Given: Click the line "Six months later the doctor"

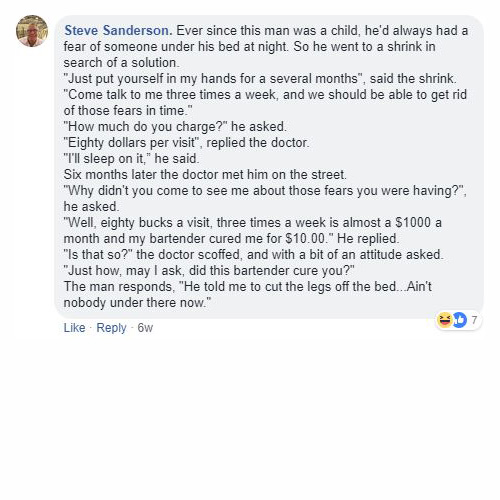Looking at the screenshot, I should pyautogui.click(x=205, y=174).
